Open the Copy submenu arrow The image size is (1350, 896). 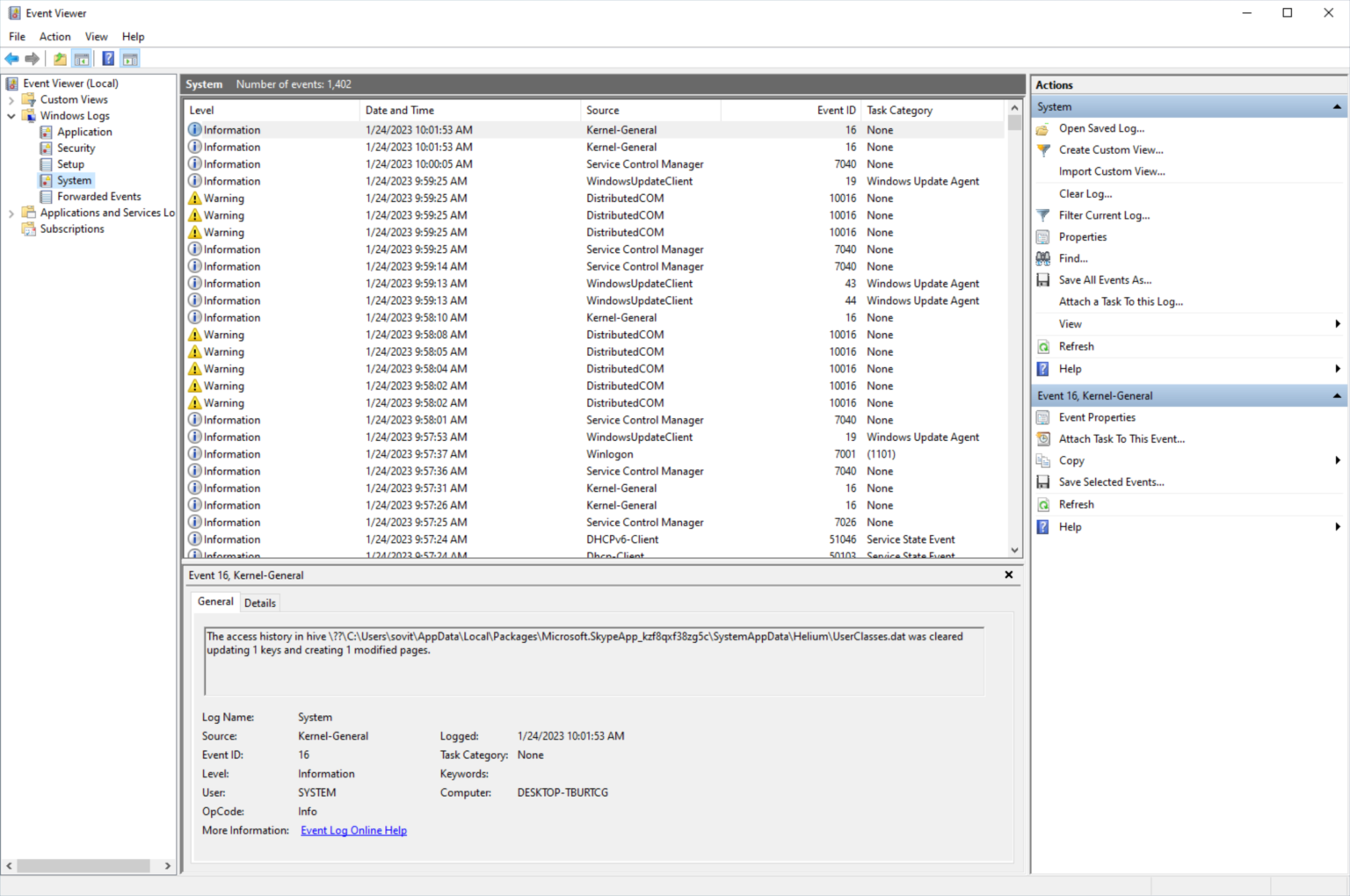(x=1337, y=459)
